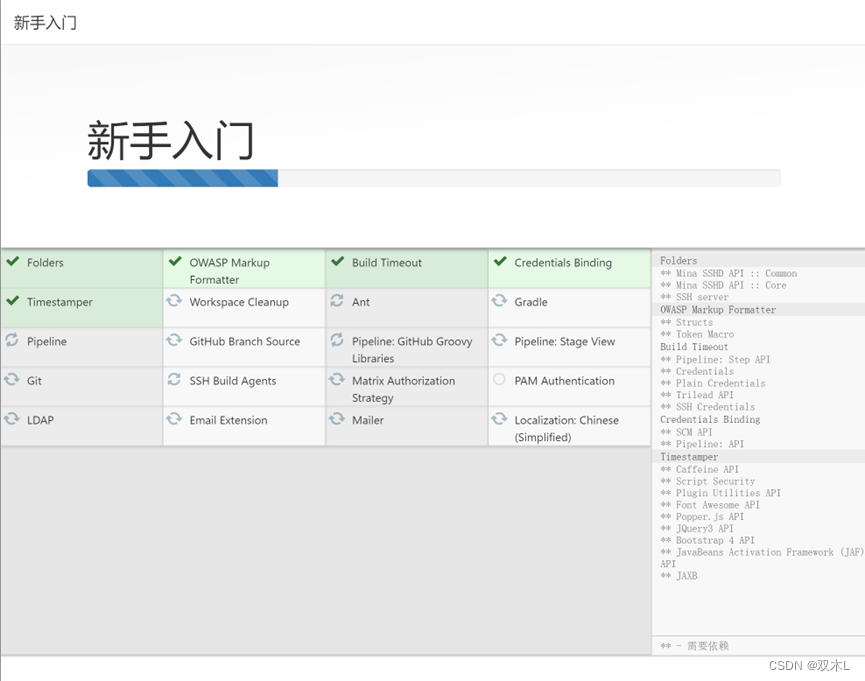Select the Build Timeout plugin name
The width and height of the screenshot is (865, 681).
387,263
